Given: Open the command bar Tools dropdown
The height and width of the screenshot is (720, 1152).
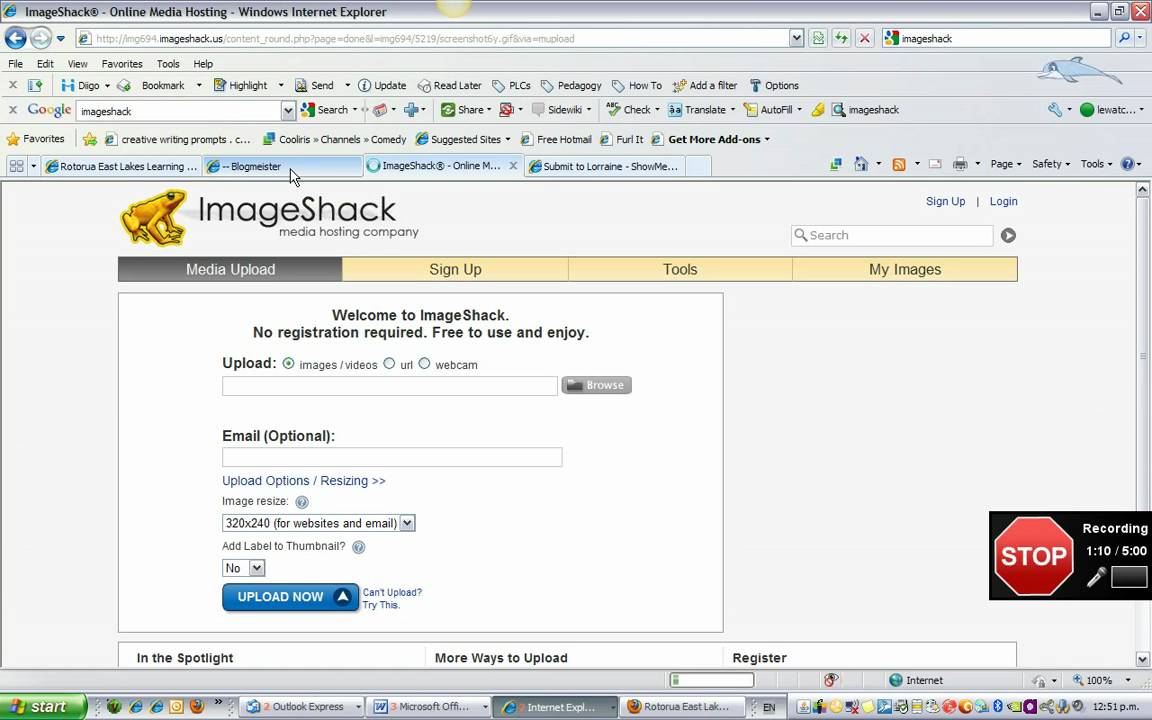Looking at the screenshot, I should 1096,165.
